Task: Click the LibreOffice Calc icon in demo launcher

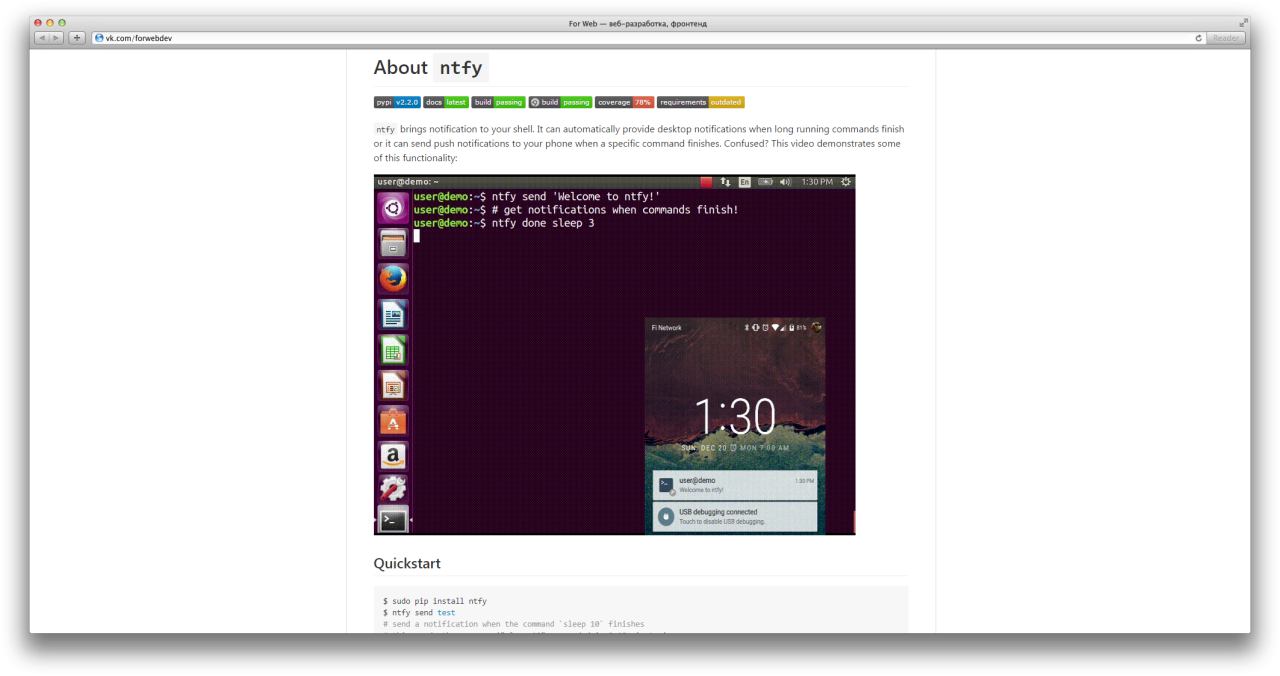Action: tap(393, 350)
